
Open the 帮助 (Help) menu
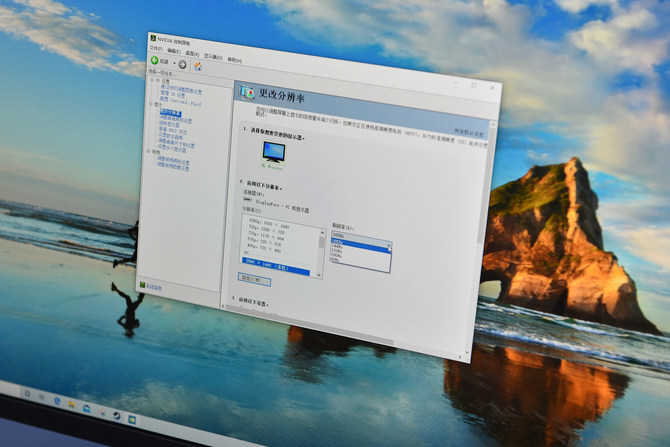pyautogui.click(x=234, y=60)
